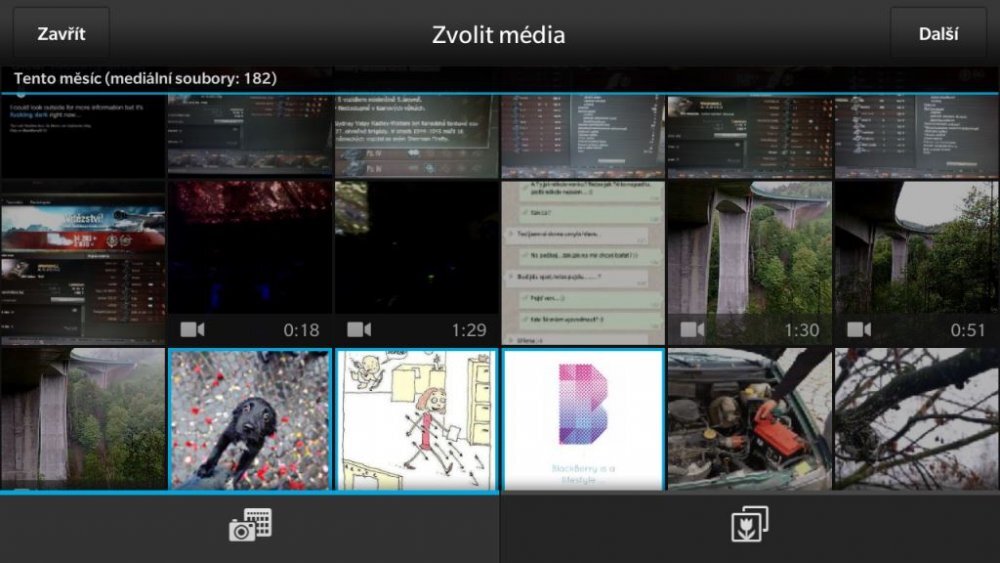Open the 0:51 bridge video thumbnail

click(916, 250)
